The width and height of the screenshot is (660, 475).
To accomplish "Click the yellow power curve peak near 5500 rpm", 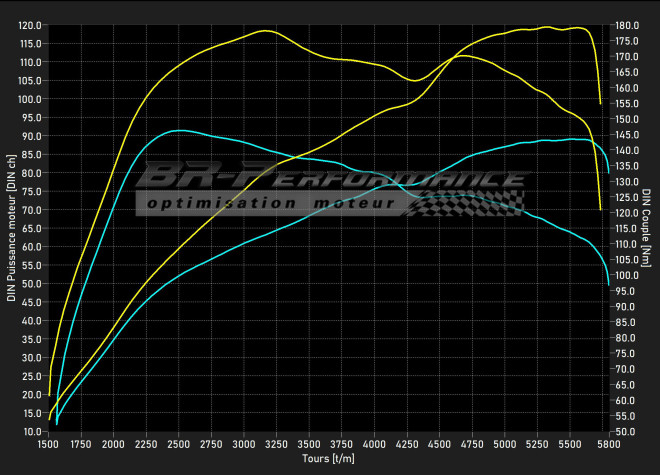I will (547, 27).
